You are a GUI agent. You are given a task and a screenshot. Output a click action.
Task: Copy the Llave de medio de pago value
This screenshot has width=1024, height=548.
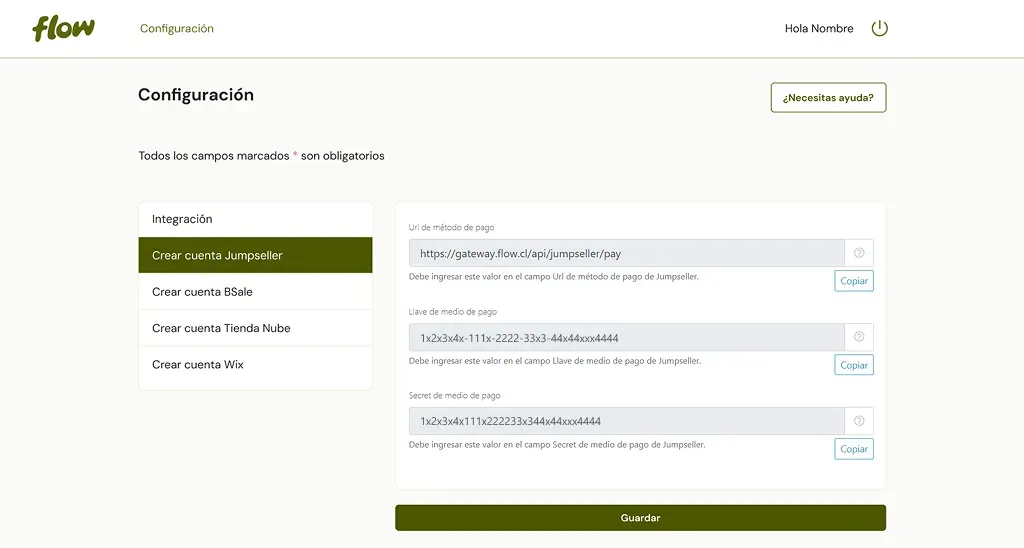[x=854, y=365]
